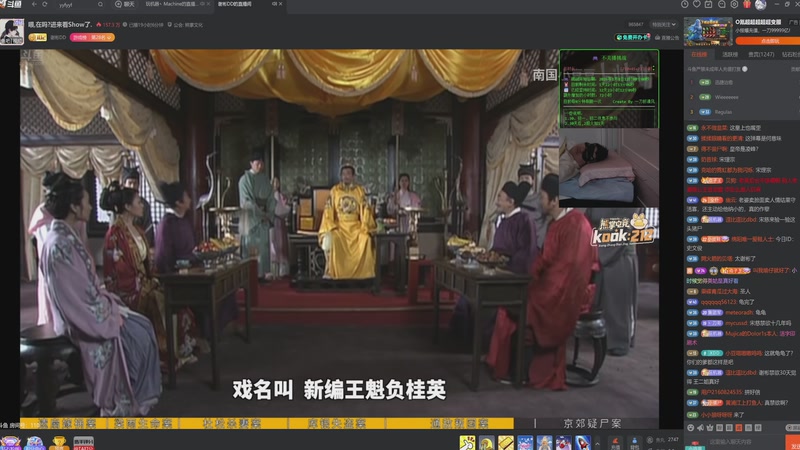The height and width of the screenshot is (450, 800).
Task: Toggle the pill switch in chat toolbar
Action: coord(793,428)
